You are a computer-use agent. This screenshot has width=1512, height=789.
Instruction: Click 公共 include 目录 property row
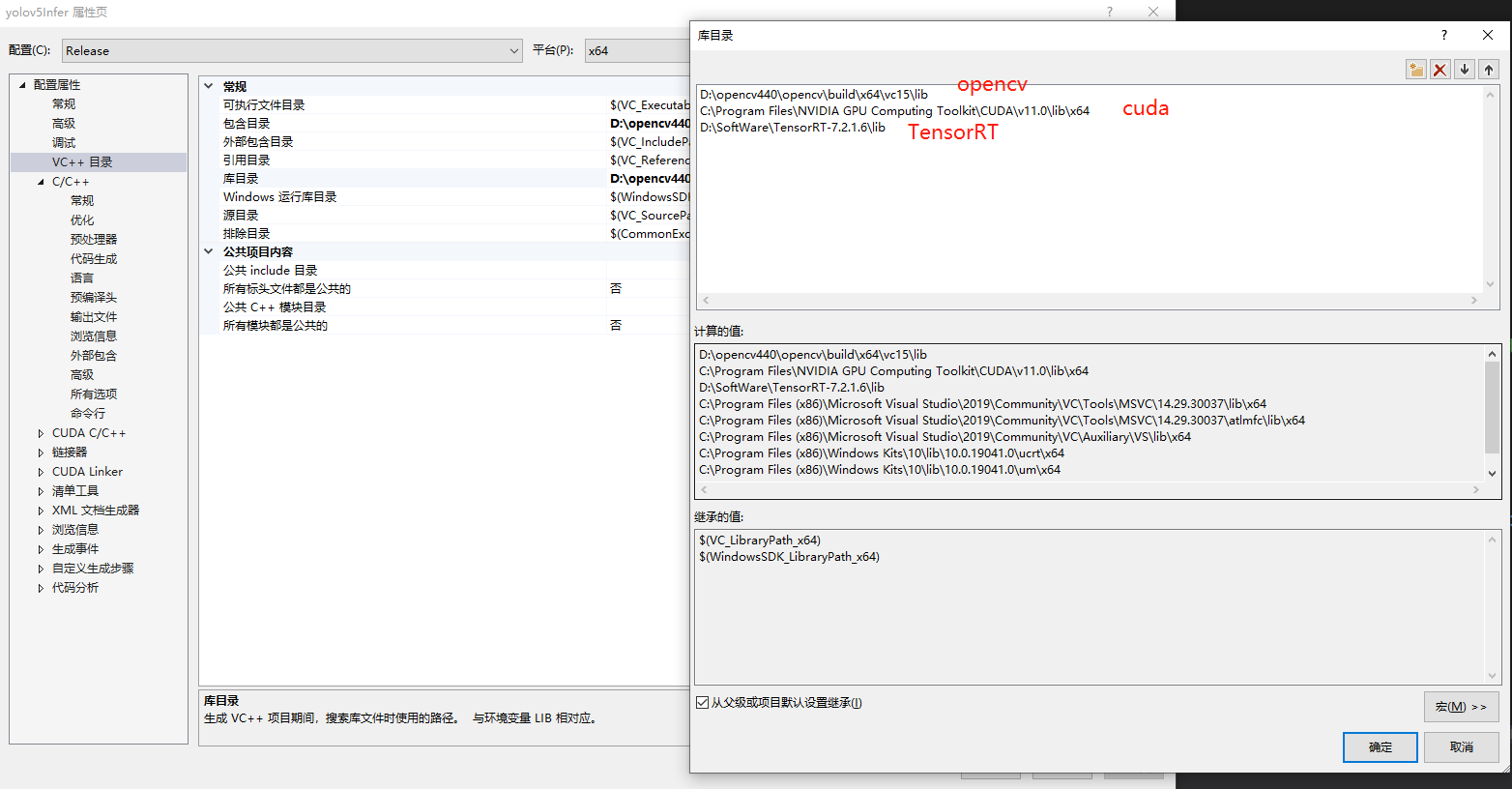(x=446, y=270)
